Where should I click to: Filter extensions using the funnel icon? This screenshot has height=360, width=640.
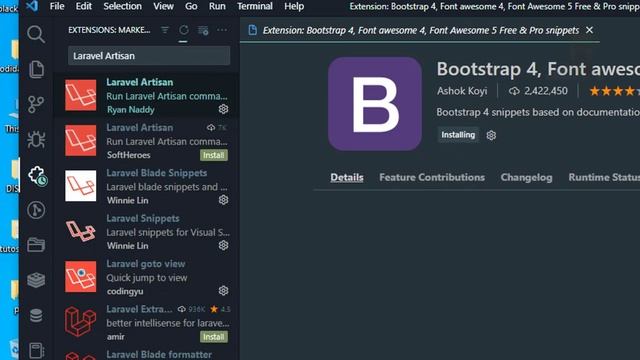pyautogui.click(x=165, y=30)
